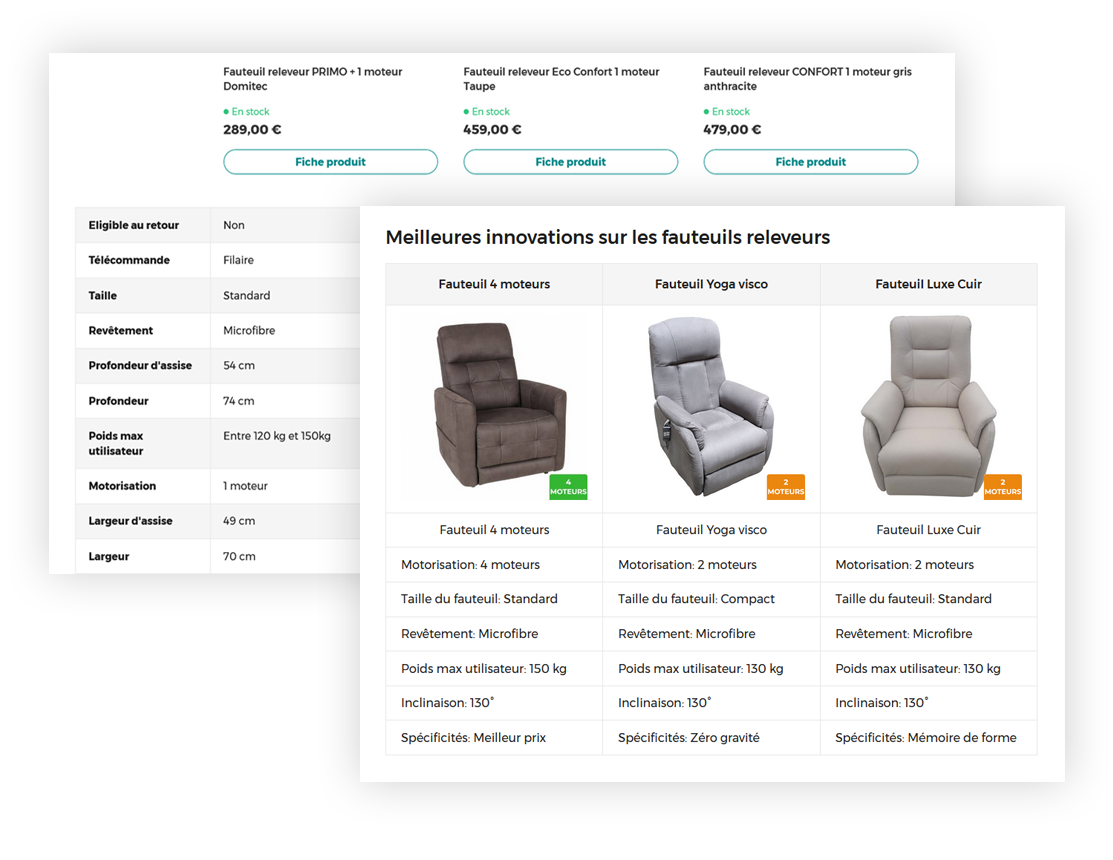Click the beige Fauteuil Luxe Cuir chair image
The height and width of the screenshot is (860, 1113).
point(928,404)
